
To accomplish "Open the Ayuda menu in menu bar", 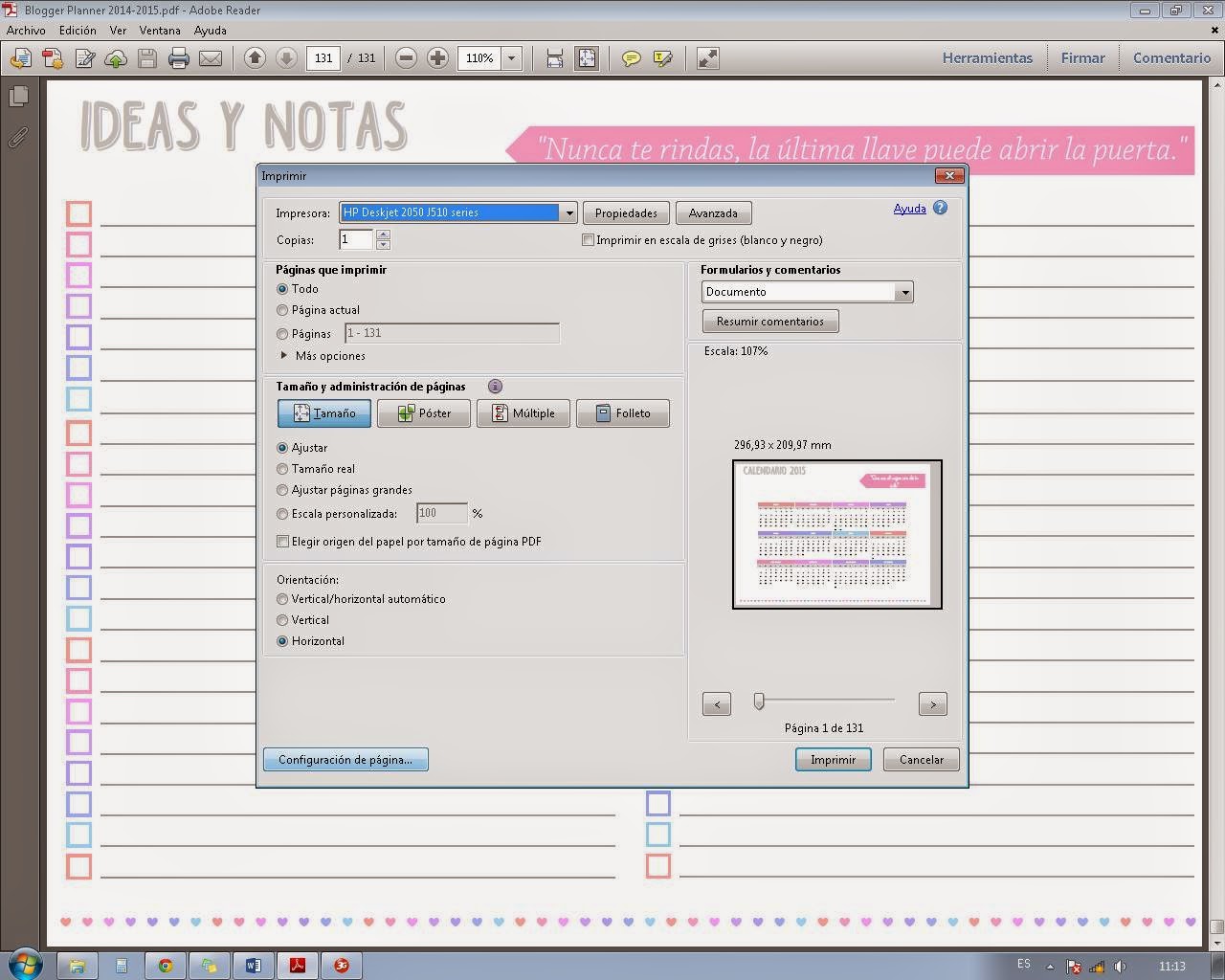I will pos(211,31).
